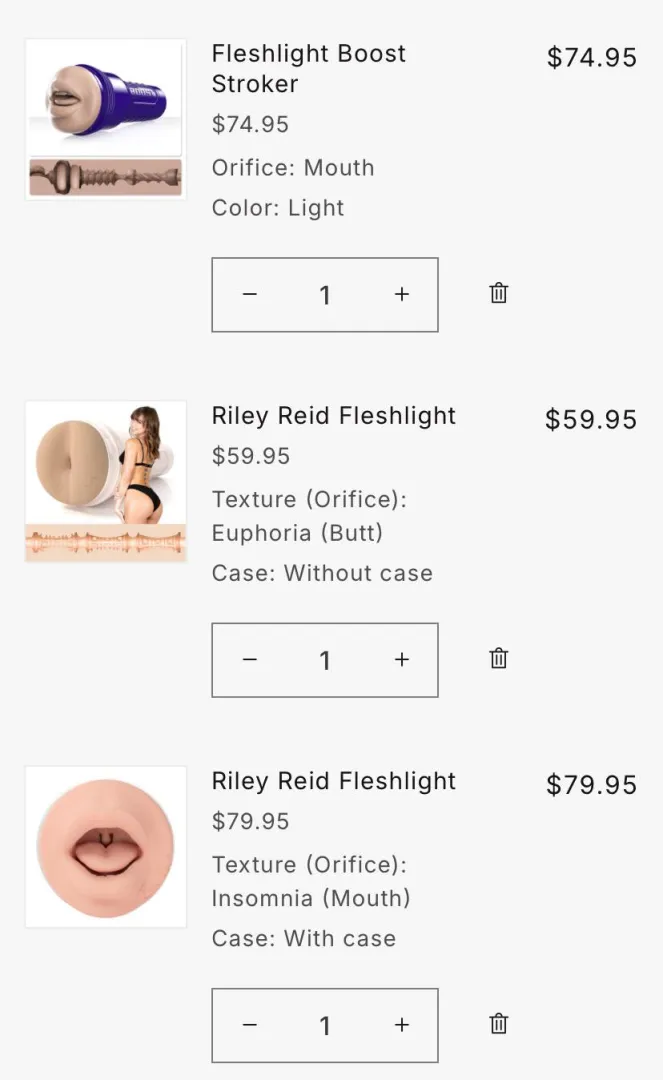Delete the $59.95 Riley Reid item
This screenshot has width=663, height=1080.
click(x=498, y=658)
